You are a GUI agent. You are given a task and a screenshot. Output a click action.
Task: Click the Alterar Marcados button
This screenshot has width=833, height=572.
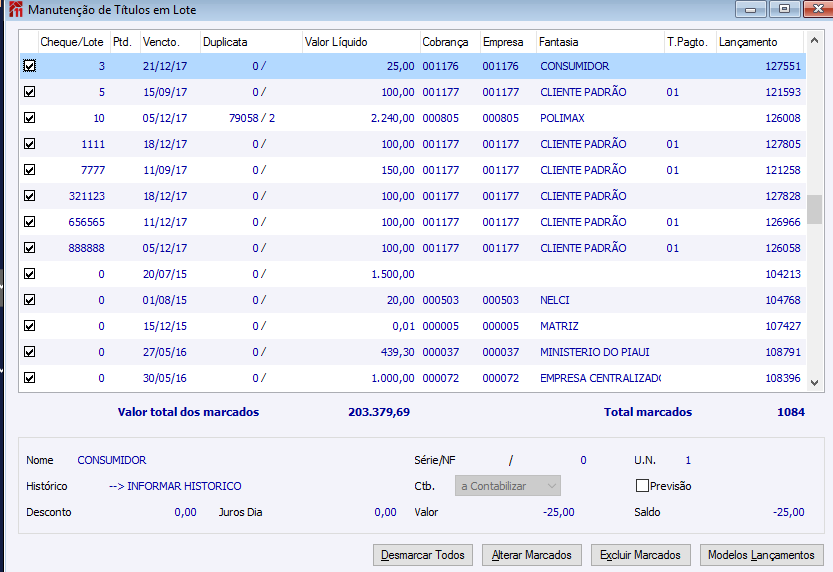click(x=532, y=555)
